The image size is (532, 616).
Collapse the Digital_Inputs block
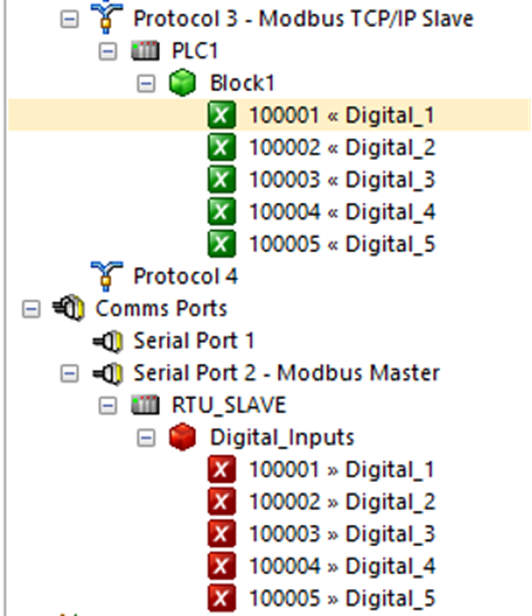(x=146, y=437)
